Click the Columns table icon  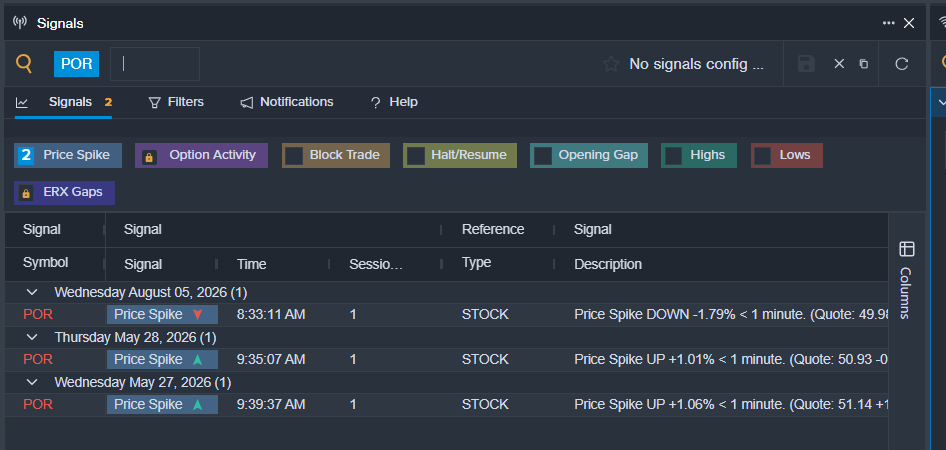point(907,249)
